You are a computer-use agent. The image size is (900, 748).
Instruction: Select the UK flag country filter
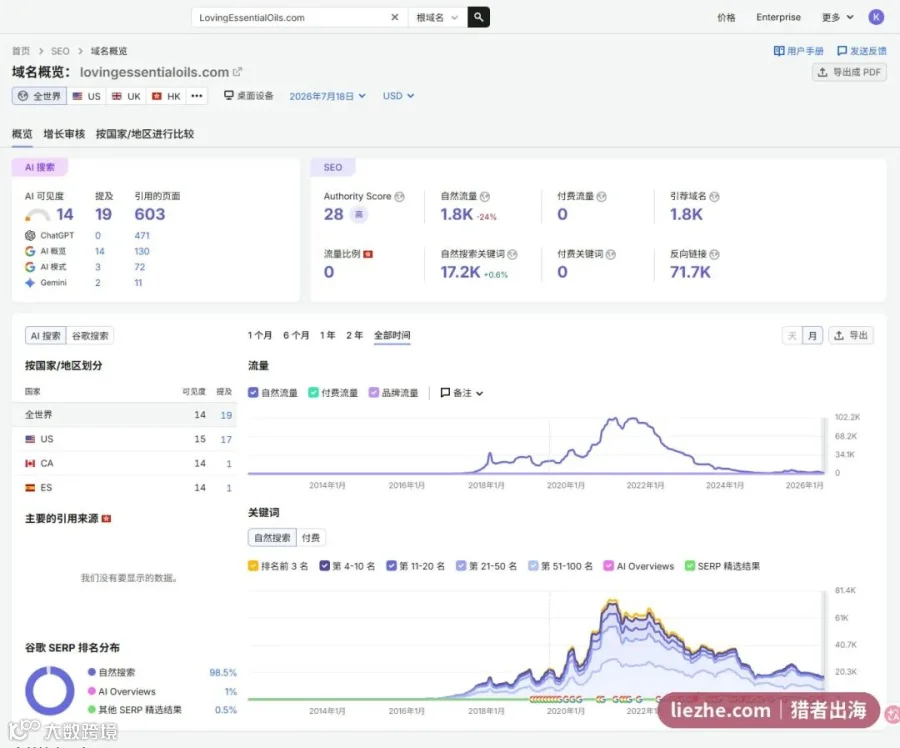pos(126,96)
